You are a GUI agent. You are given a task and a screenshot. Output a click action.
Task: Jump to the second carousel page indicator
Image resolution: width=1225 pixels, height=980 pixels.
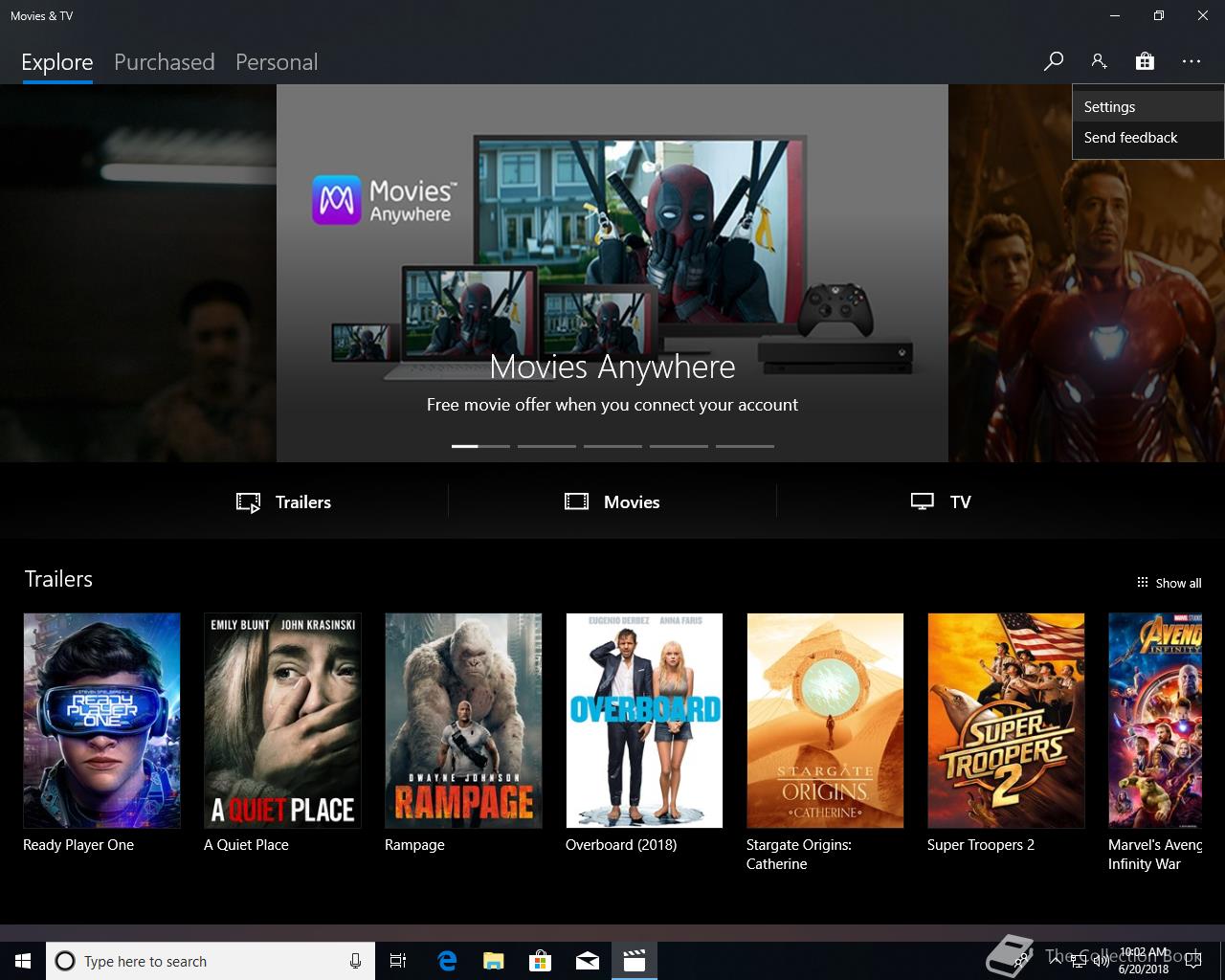click(x=546, y=446)
